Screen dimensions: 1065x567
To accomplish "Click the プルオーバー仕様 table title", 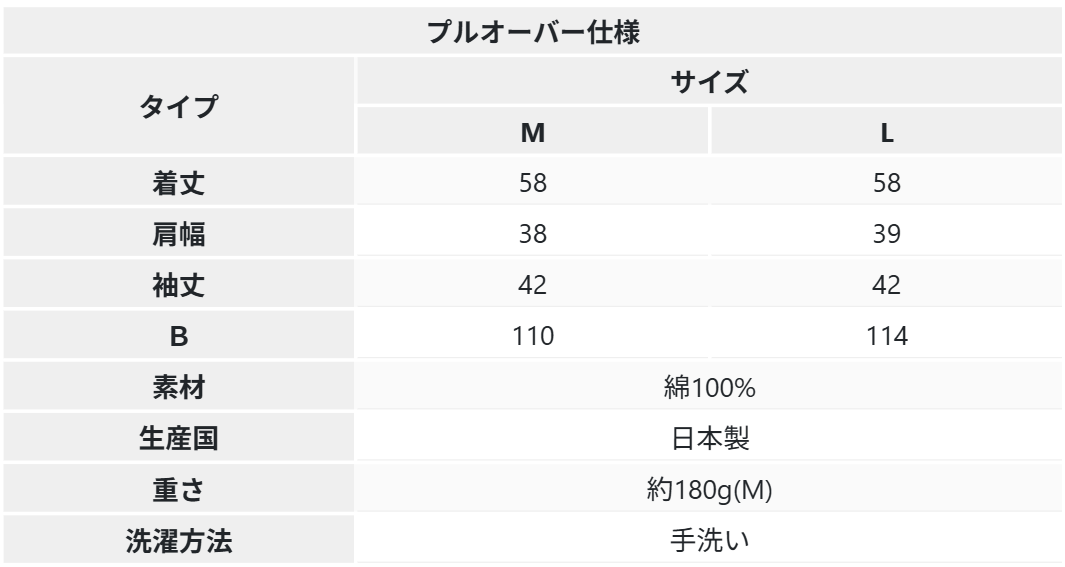I will (532, 30).
